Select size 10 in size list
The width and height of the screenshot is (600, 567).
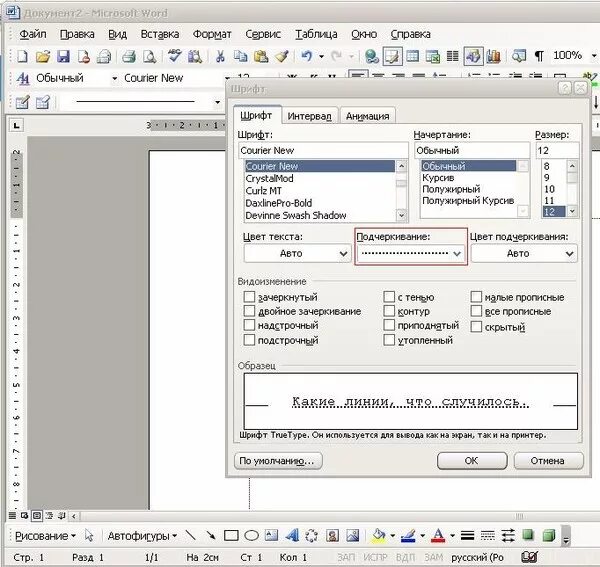(549, 189)
